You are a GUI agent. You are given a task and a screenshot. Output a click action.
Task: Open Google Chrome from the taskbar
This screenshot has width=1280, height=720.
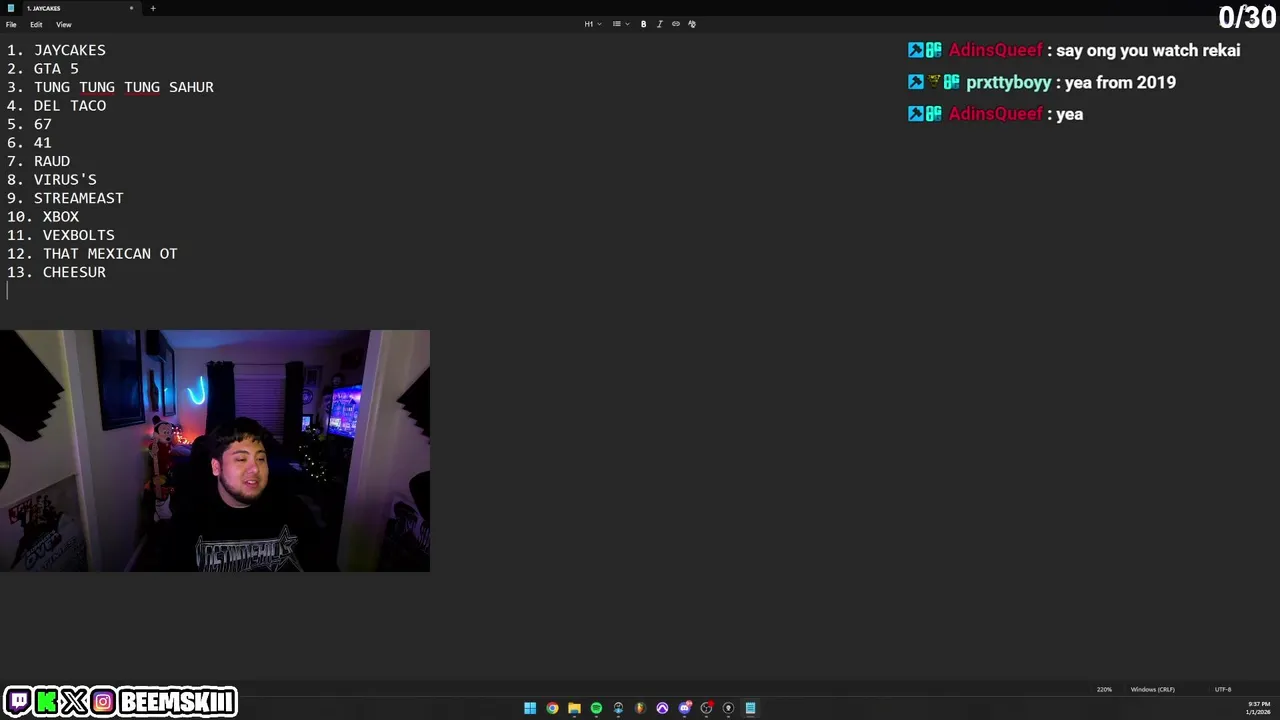(x=552, y=708)
